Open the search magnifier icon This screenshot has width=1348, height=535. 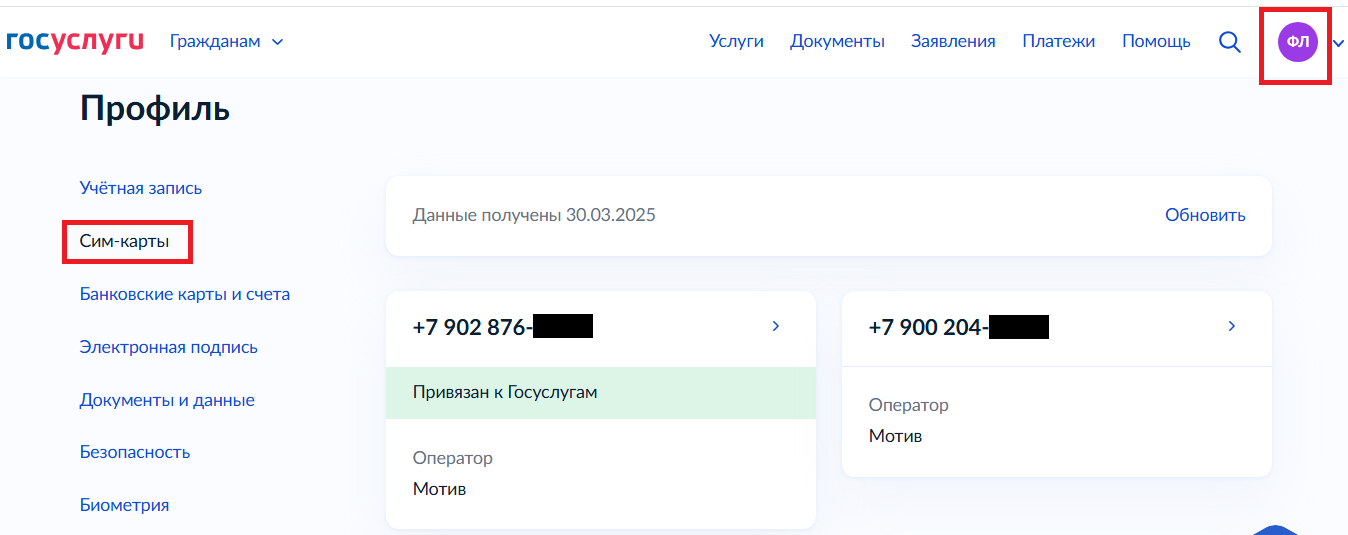click(1230, 42)
